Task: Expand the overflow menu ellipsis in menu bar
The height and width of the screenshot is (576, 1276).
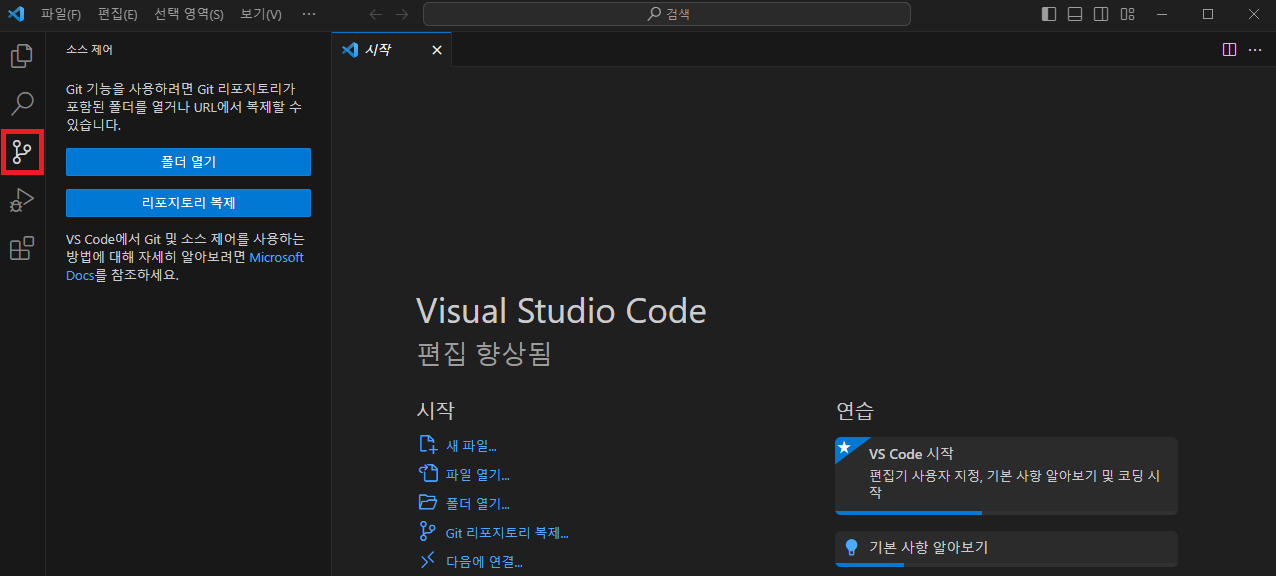Action: (x=309, y=14)
